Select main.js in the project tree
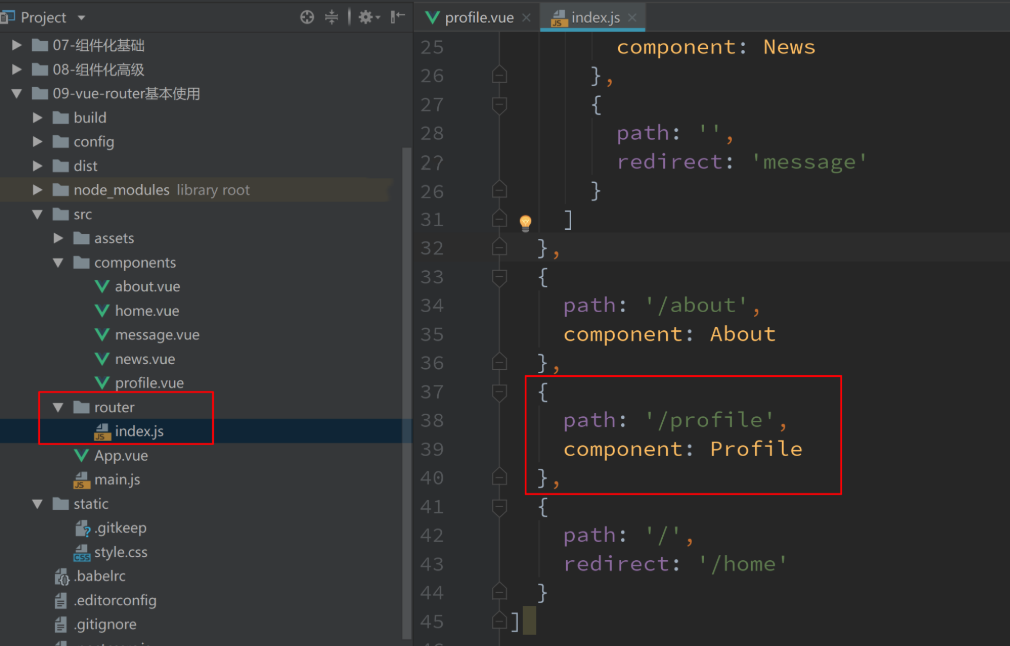The width and height of the screenshot is (1010, 646). click(117, 480)
